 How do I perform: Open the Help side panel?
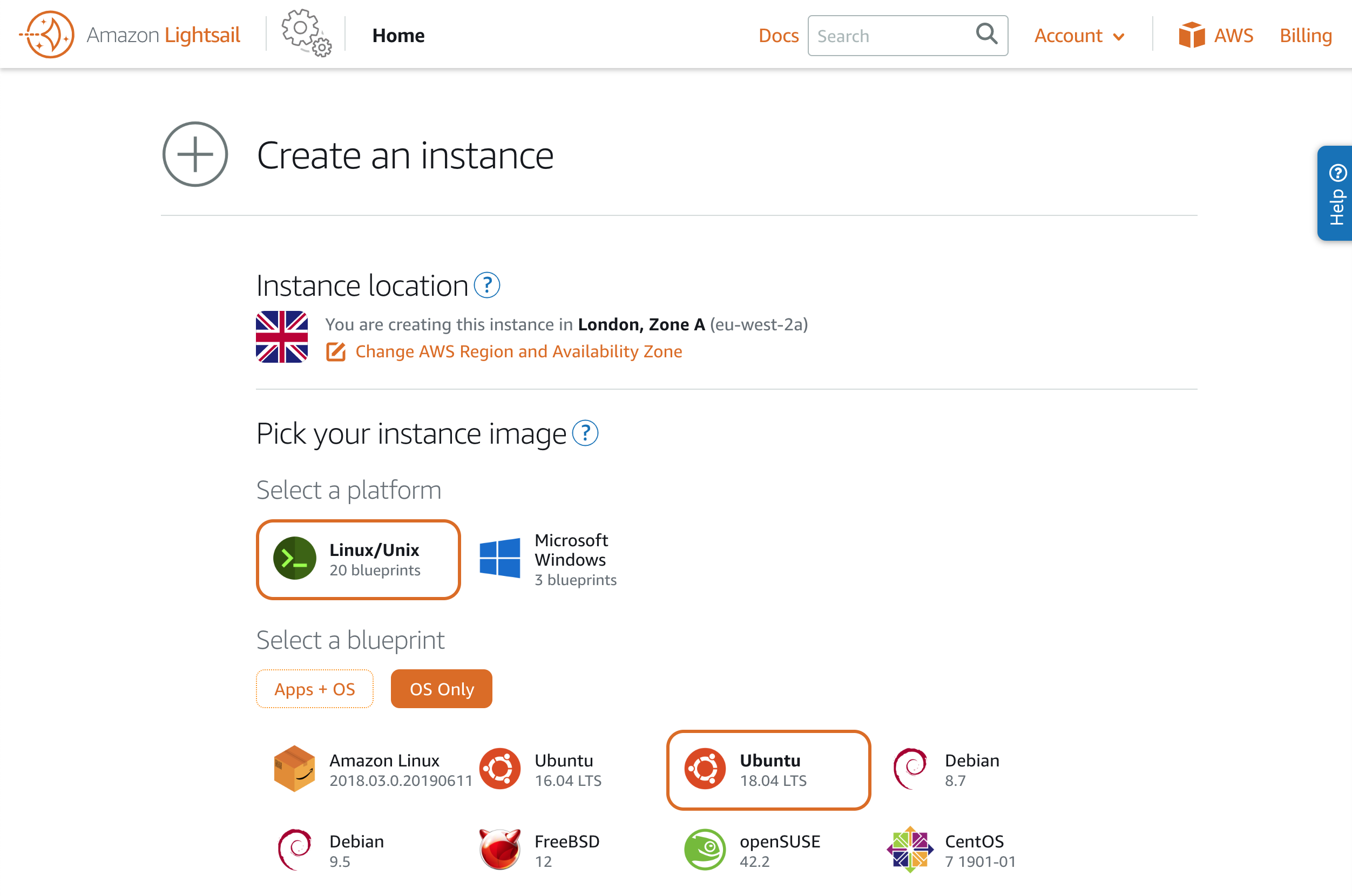(x=1335, y=193)
